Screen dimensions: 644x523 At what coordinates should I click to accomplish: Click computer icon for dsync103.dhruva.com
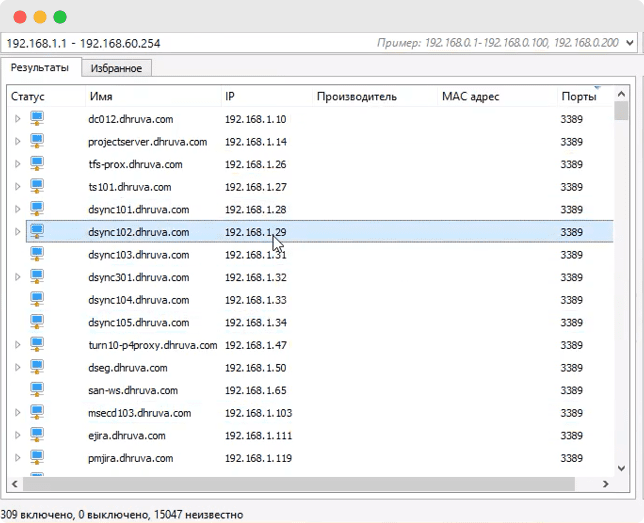pos(37,254)
